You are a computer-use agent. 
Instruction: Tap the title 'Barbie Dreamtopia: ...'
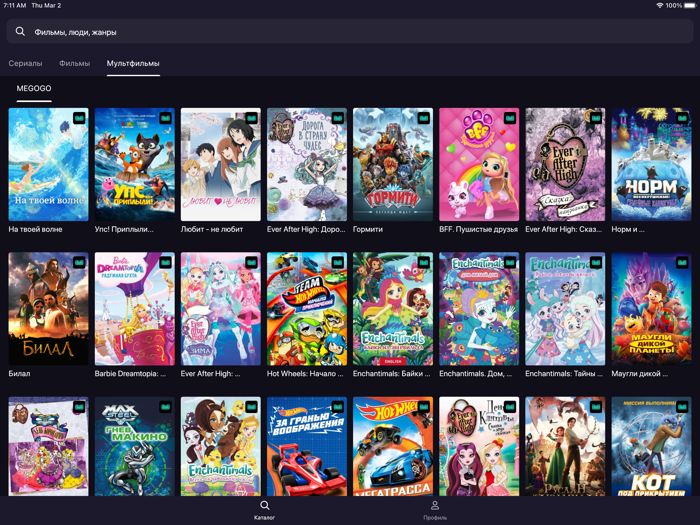coord(130,374)
